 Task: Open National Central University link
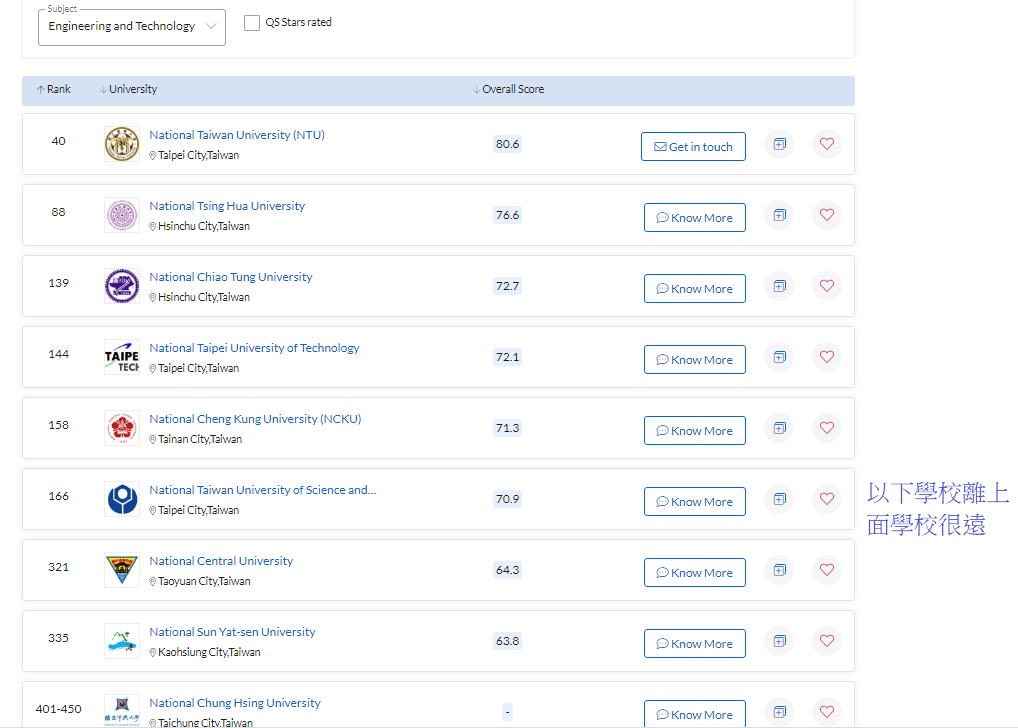point(221,561)
